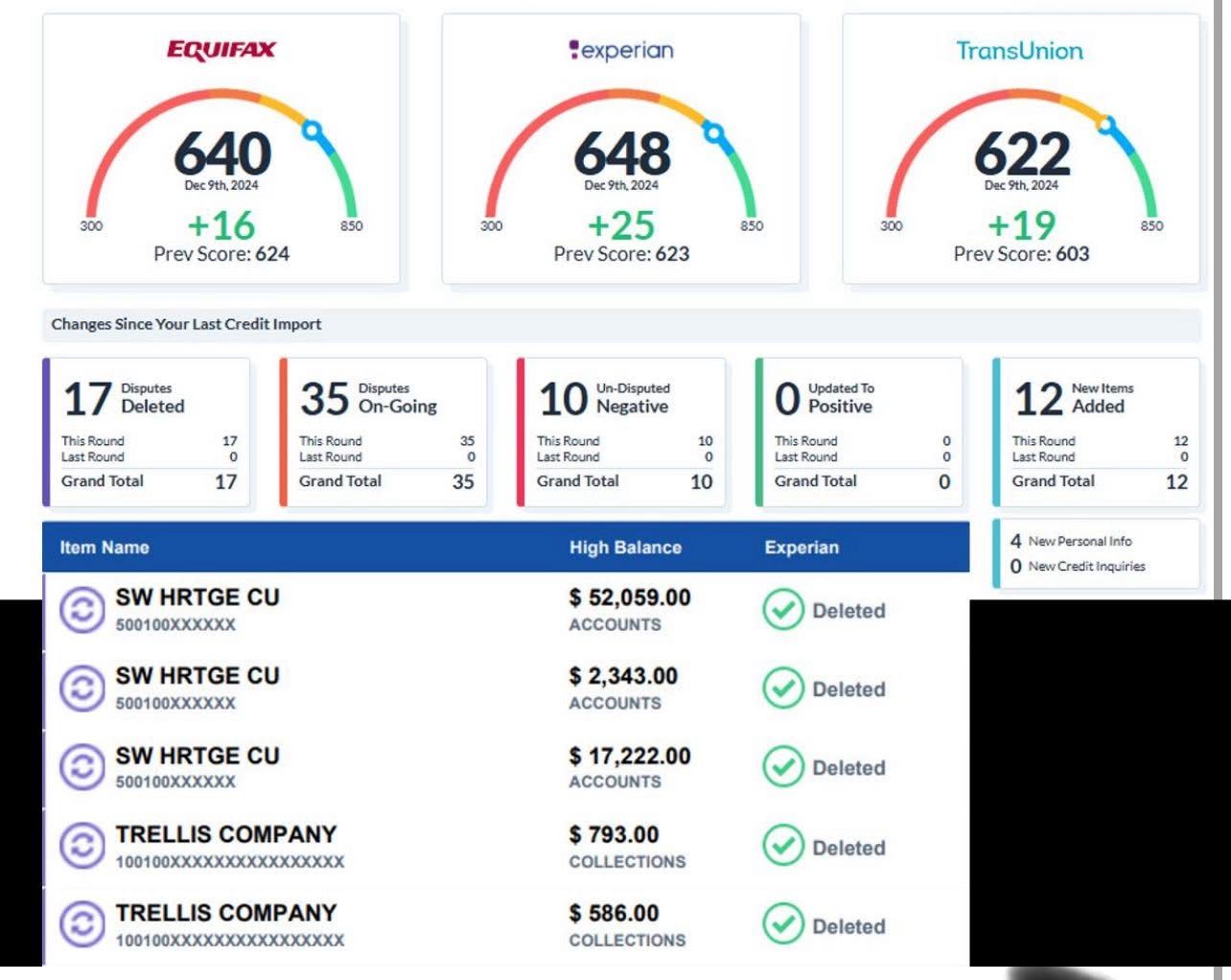Click the Deleted checkmark for the $586.00 collection
Screen dimensions: 1231x980
(783, 925)
